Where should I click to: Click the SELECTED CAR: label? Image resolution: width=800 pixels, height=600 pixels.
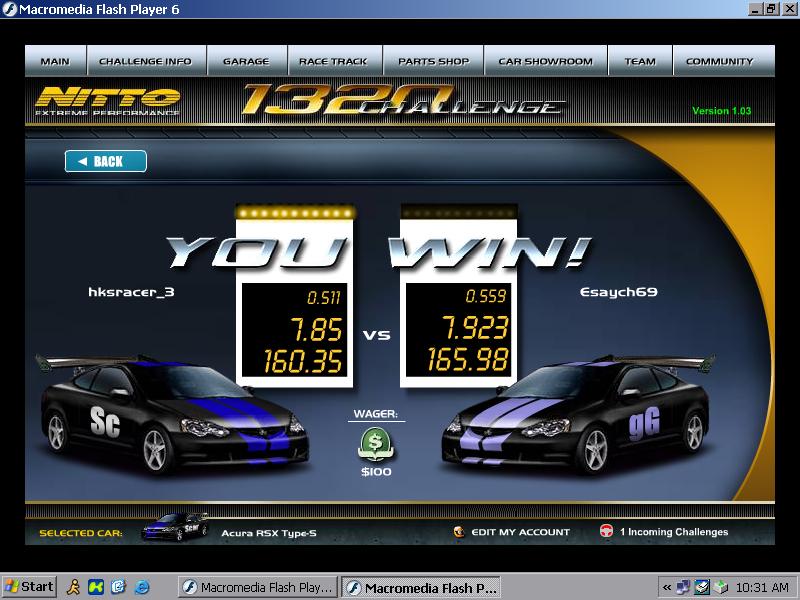click(81, 533)
